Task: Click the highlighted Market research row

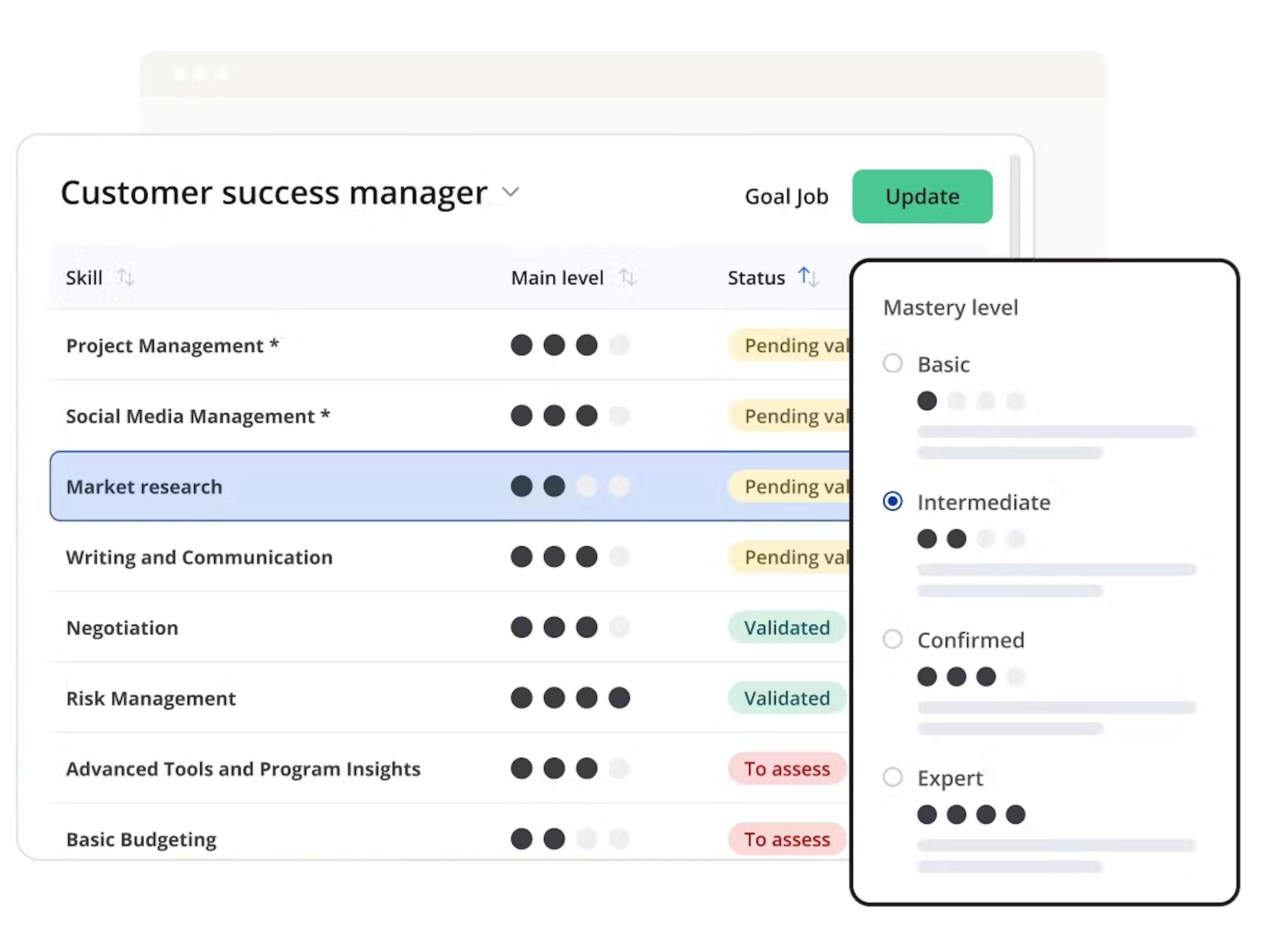Action: pyautogui.click(x=451, y=487)
